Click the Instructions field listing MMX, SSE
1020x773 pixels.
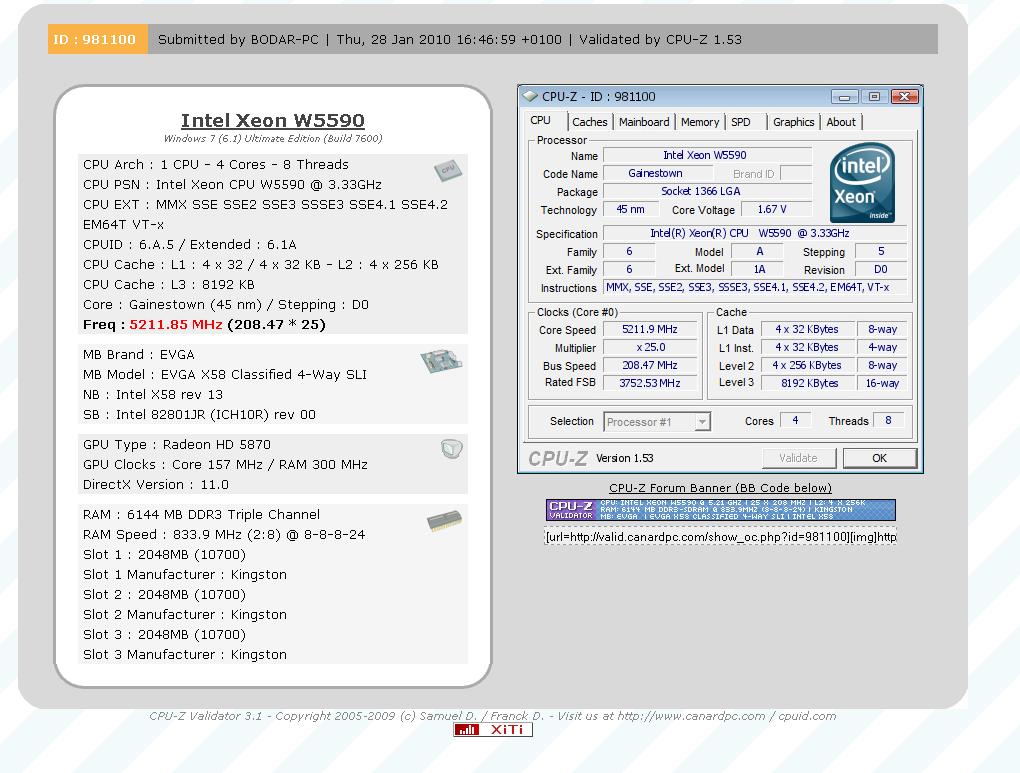755,287
